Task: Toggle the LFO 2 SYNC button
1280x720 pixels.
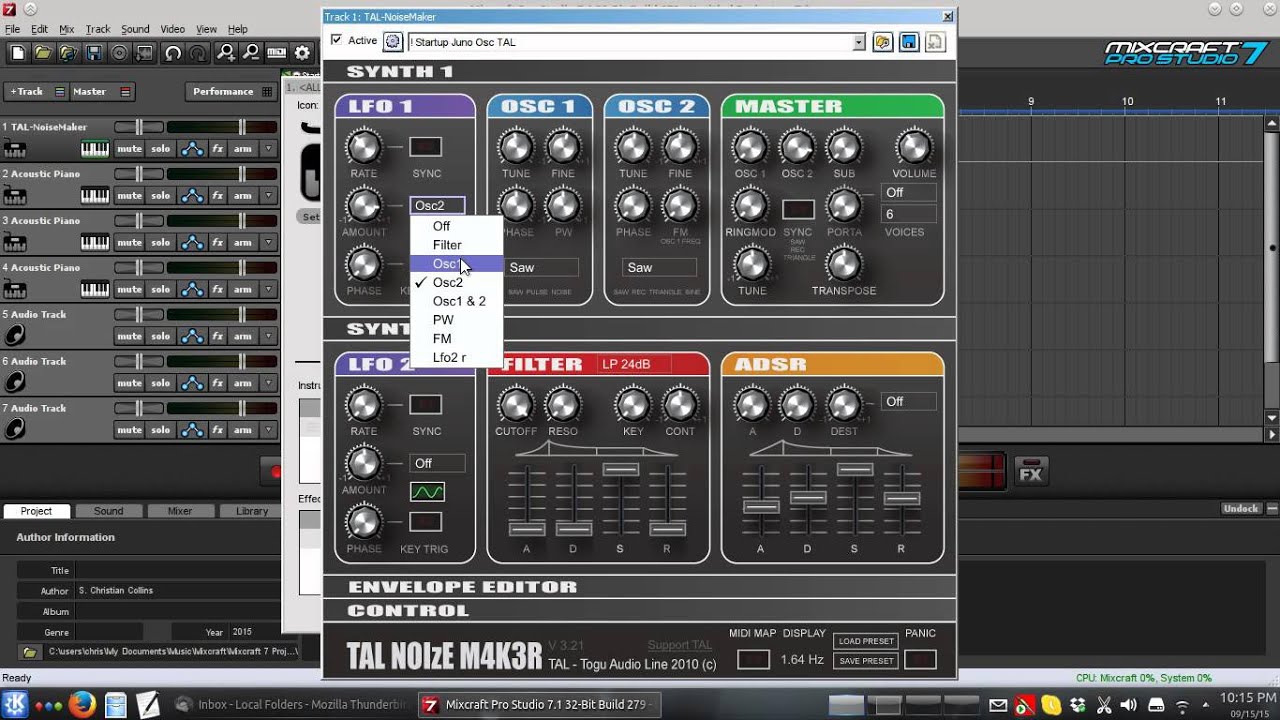Action: coord(426,405)
